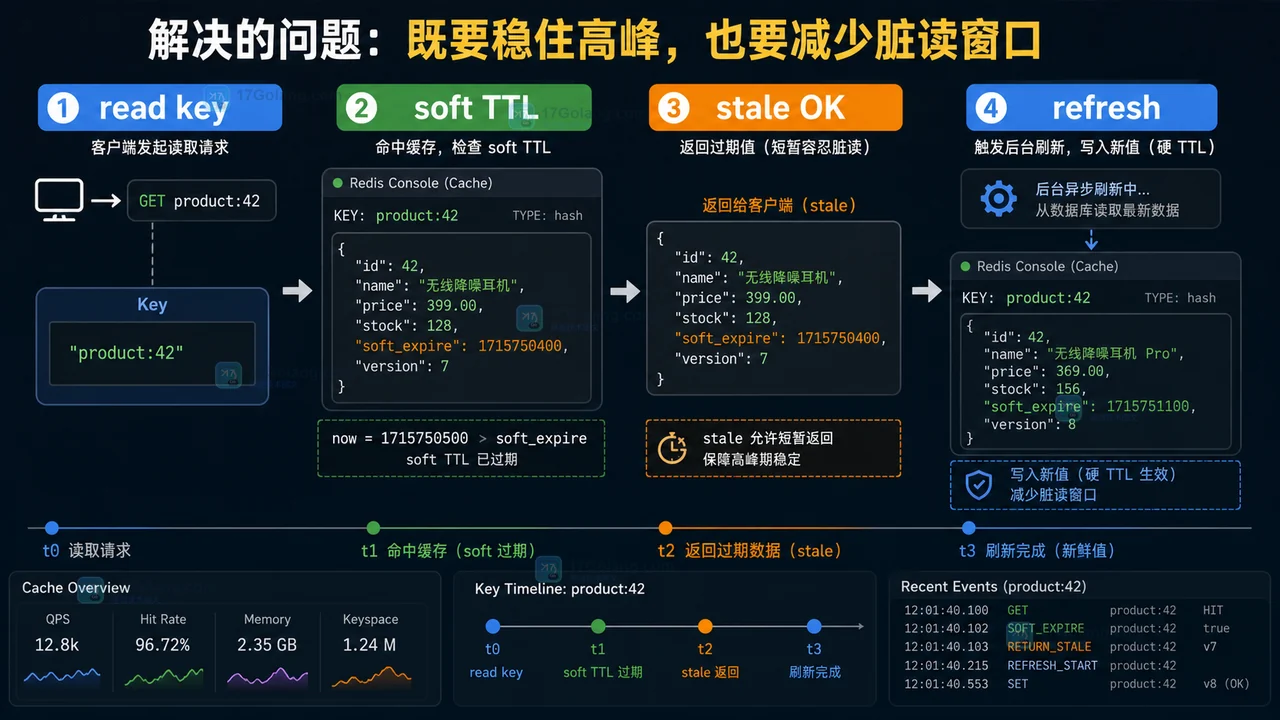Click the "soft TTL 已过期" label
Viewport: 1280px width, 720px height.
point(460,460)
